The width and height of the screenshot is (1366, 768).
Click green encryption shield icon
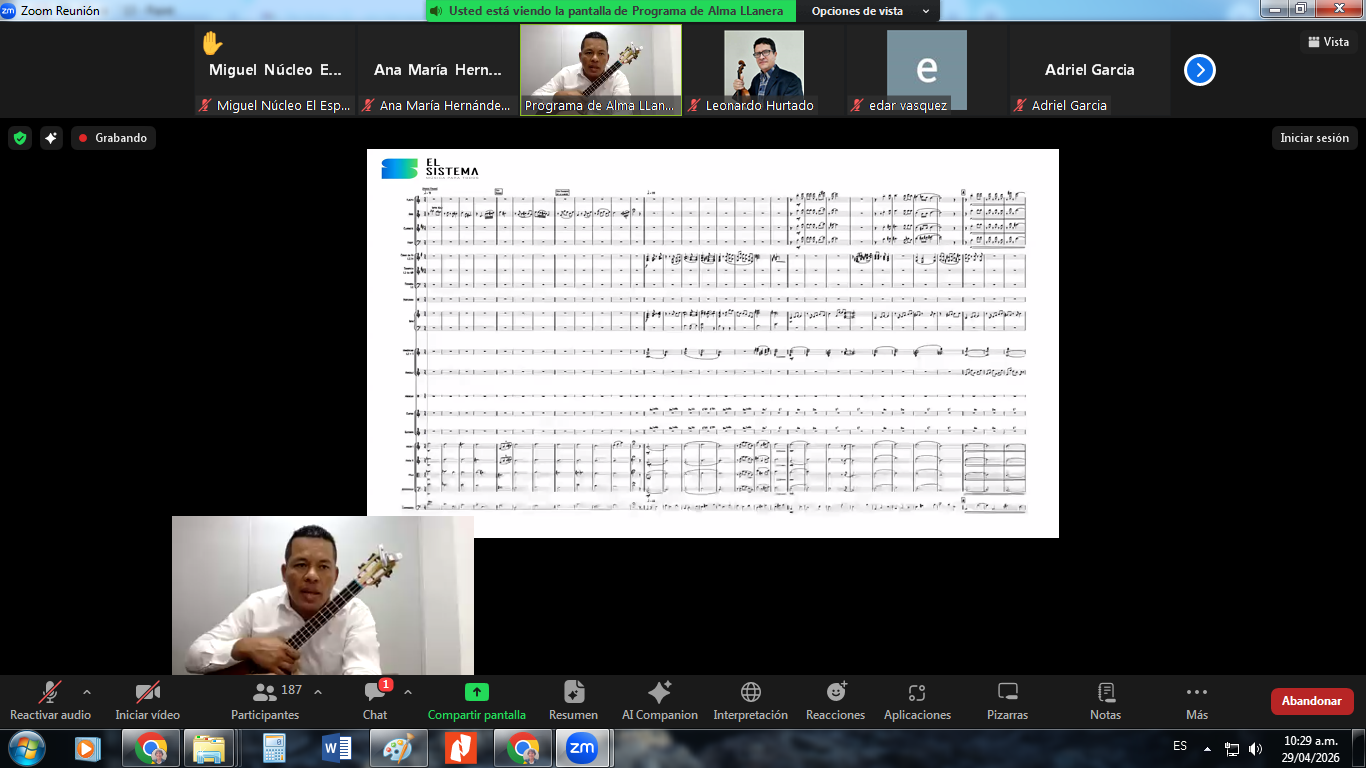click(x=20, y=138)
